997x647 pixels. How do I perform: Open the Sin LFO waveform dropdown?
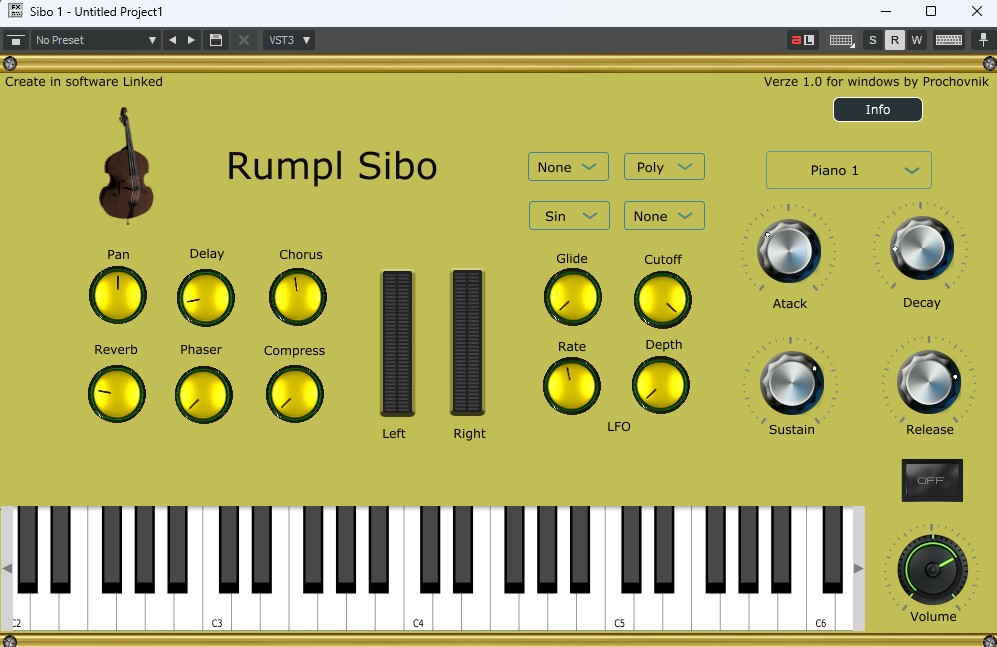[568, 216]
